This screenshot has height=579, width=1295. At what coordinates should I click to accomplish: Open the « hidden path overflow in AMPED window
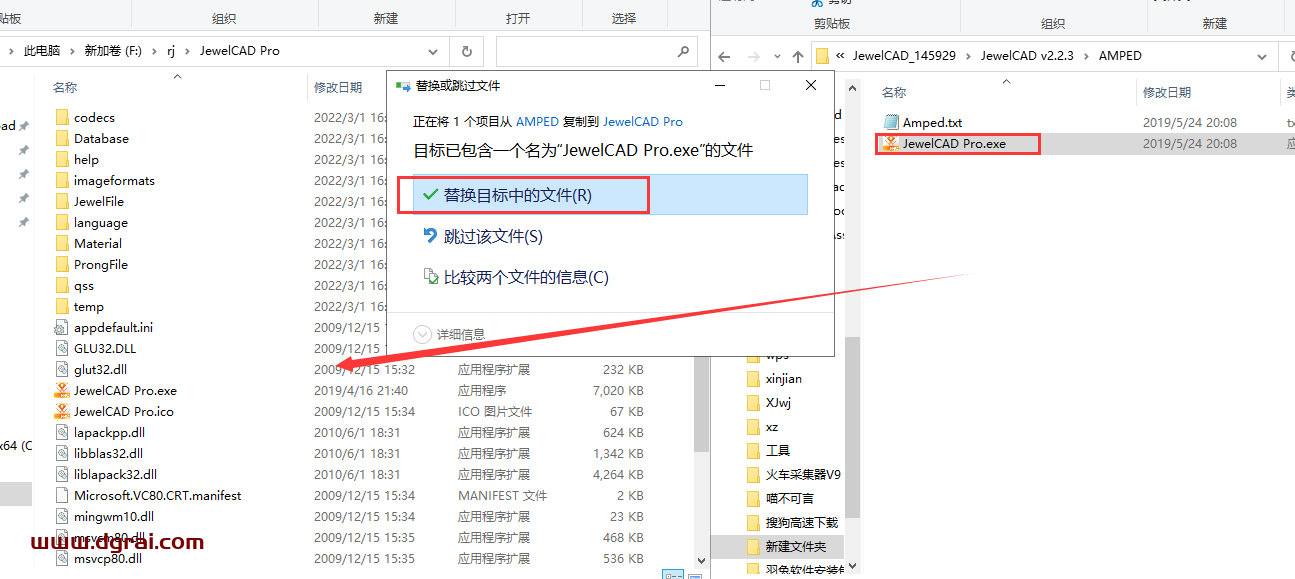click(841, 56)
